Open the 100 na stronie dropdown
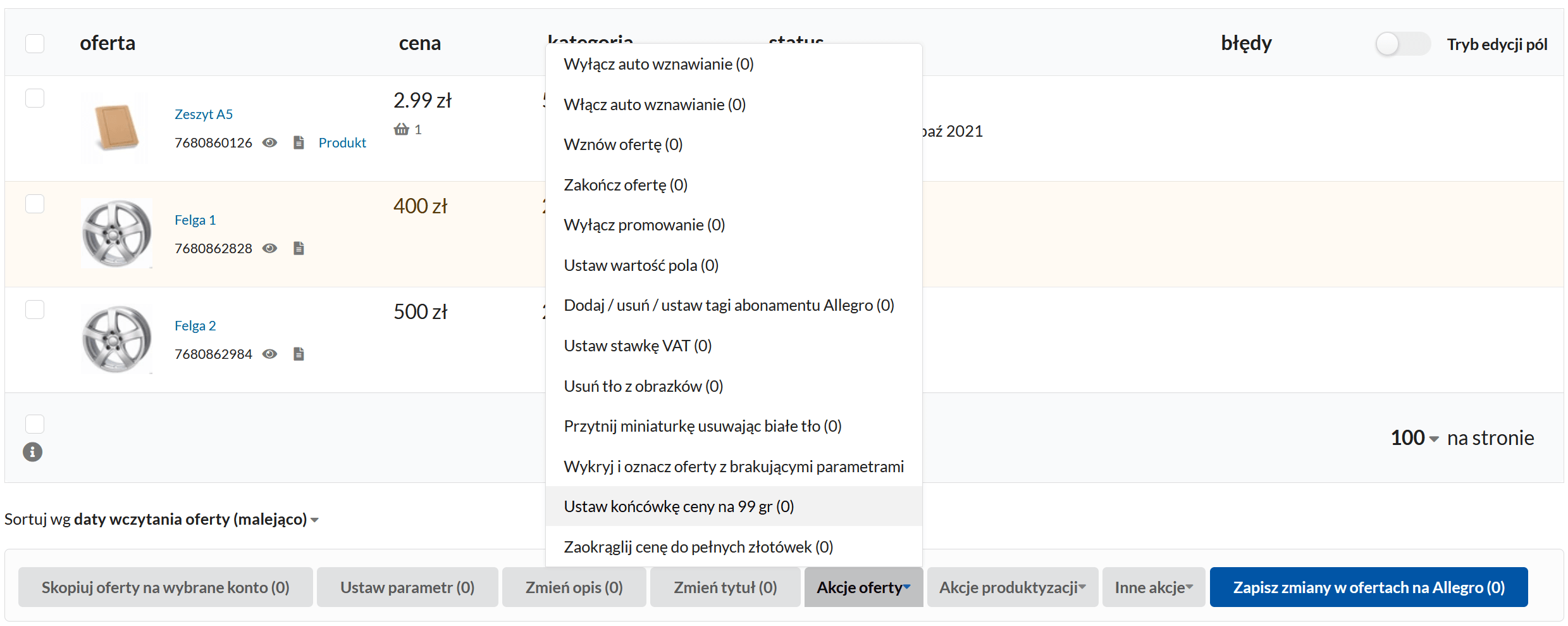The width and height of the screenshot is (1568, 626). point(1414,438)
